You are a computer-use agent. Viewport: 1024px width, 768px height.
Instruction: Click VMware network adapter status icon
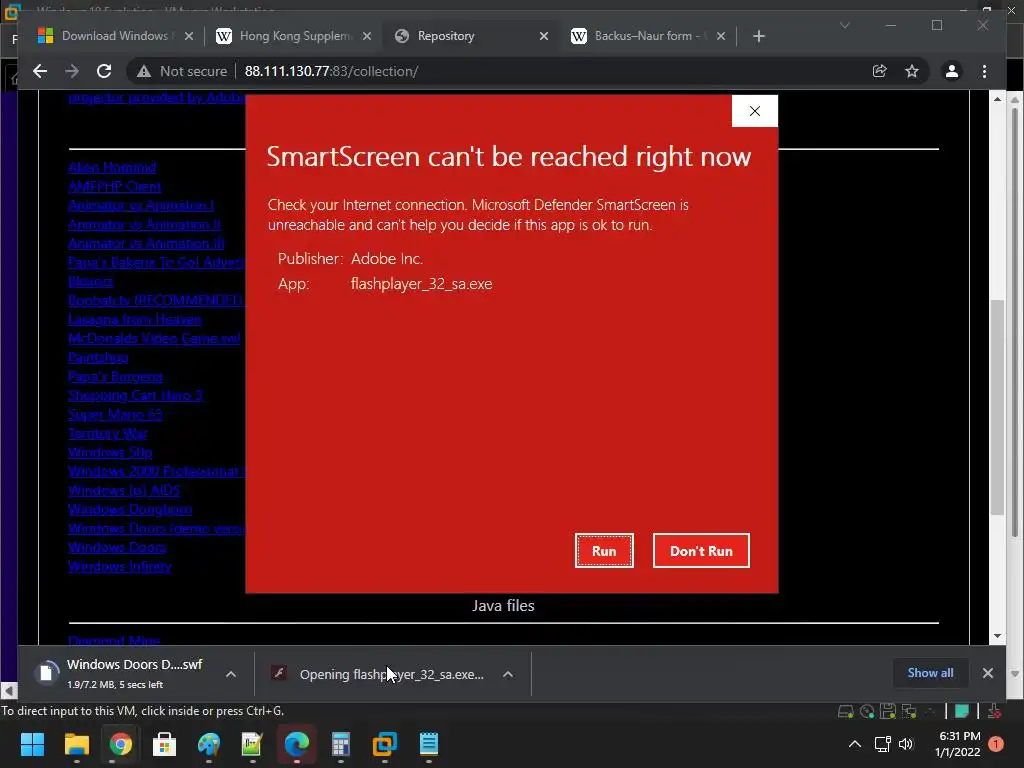click(908, 711)
